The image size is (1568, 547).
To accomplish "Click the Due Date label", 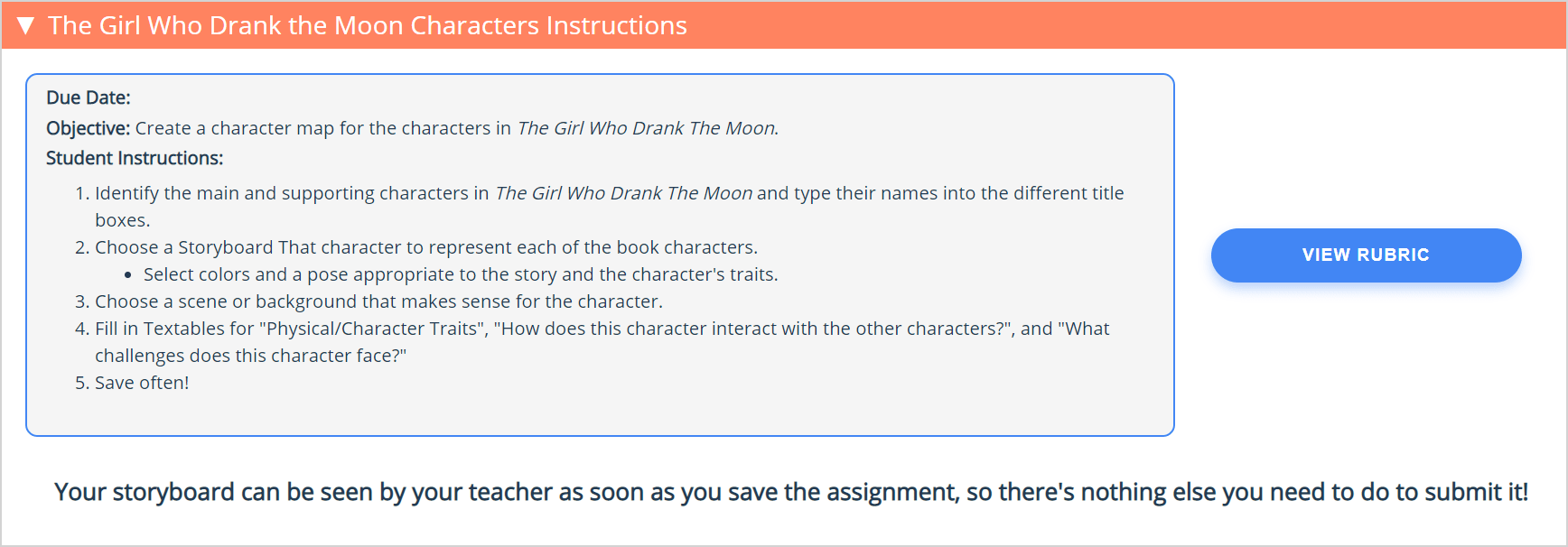I will coord(89,97).
